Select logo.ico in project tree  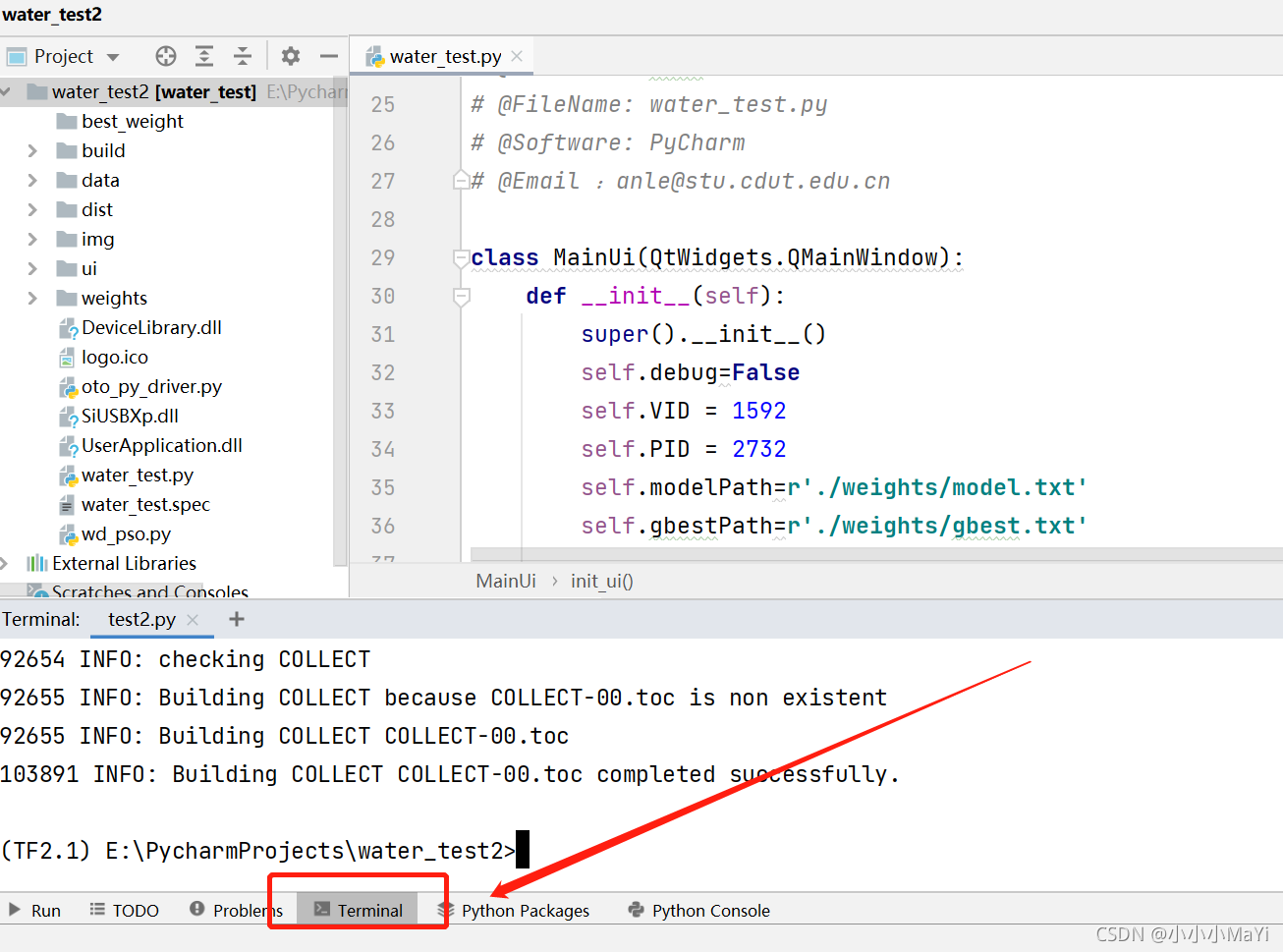click(115, 357)
